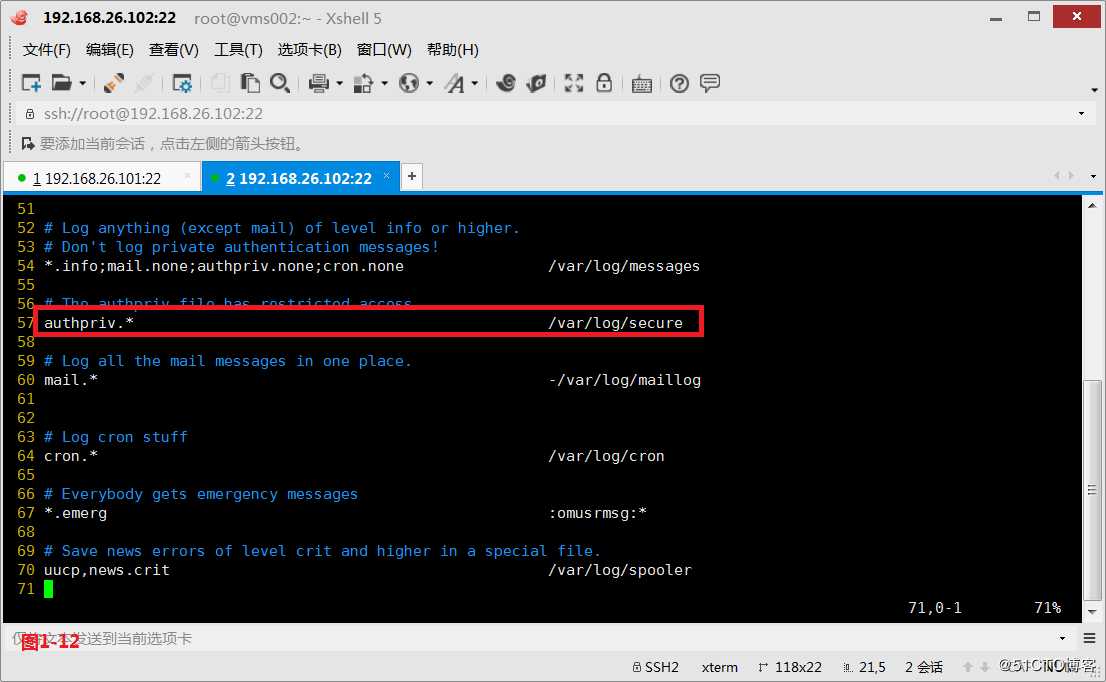This screenshot has width=1106, height=682.
Task: Click the status bar down arrow icon
Action: pos(985,666)
